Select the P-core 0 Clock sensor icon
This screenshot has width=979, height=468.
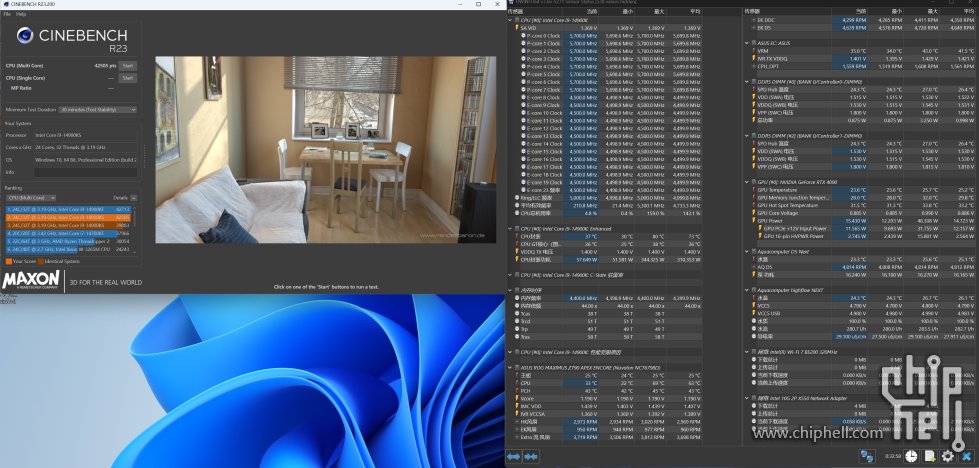[523, 36]
